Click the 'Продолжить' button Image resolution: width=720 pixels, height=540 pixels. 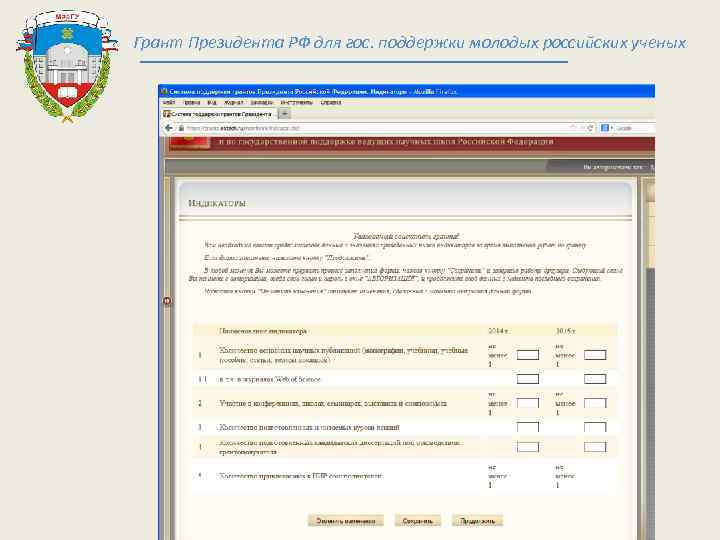pos(478,521)
